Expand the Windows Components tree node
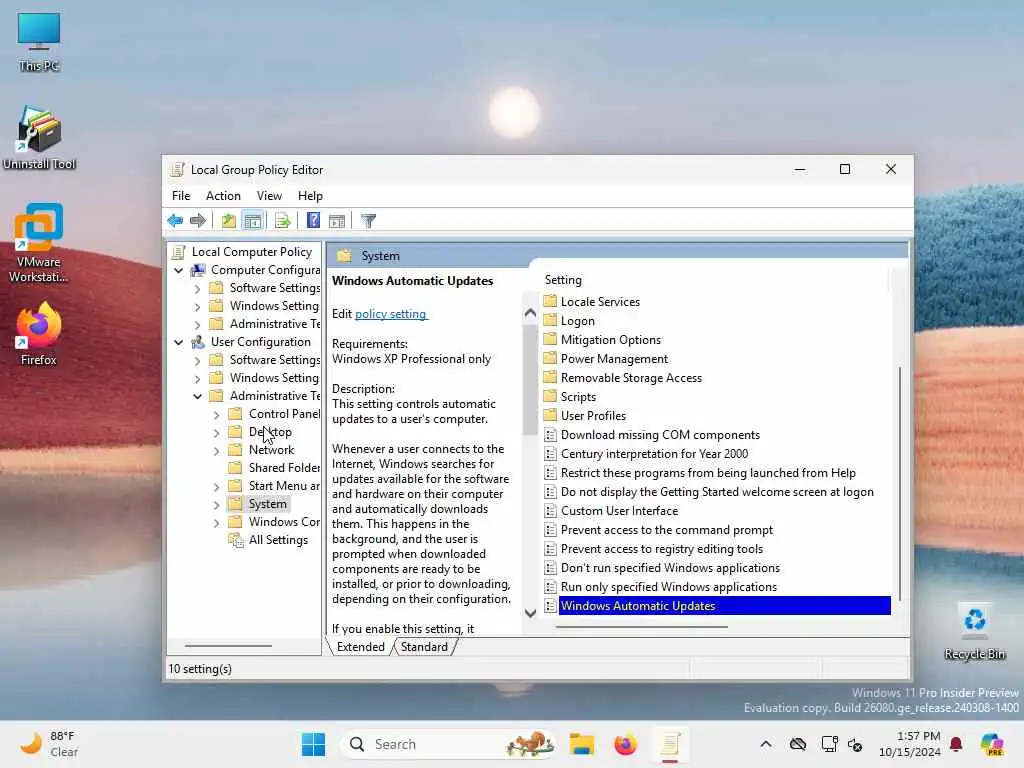 pyautogui.click(x=216, y=522)
